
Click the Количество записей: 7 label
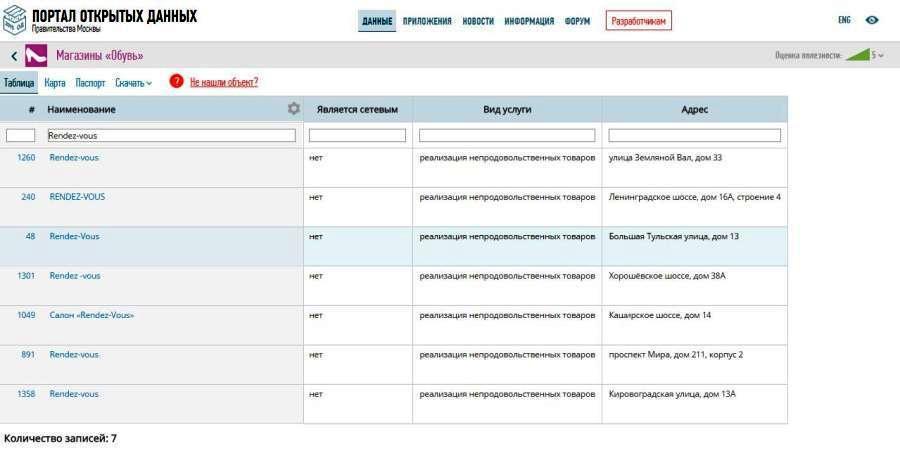click(60, 438)
